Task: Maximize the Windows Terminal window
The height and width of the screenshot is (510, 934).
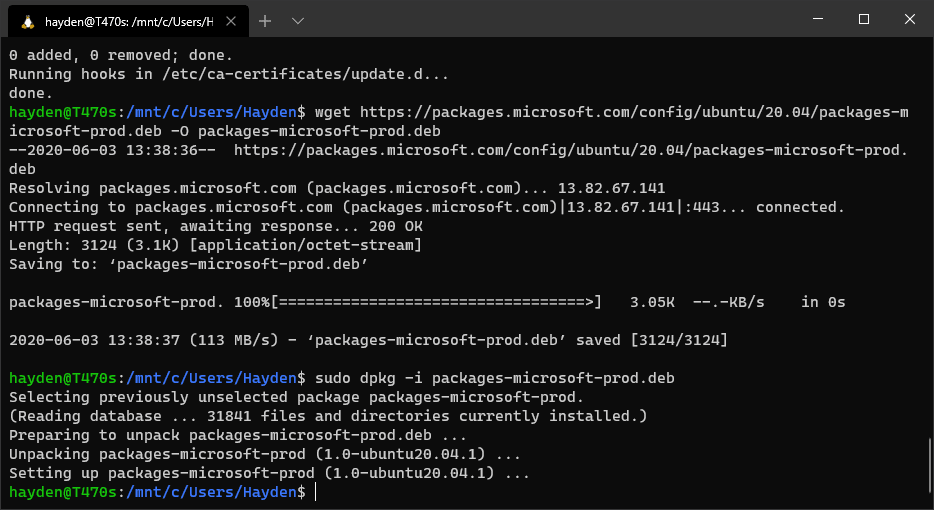Action: pos(864,19)
